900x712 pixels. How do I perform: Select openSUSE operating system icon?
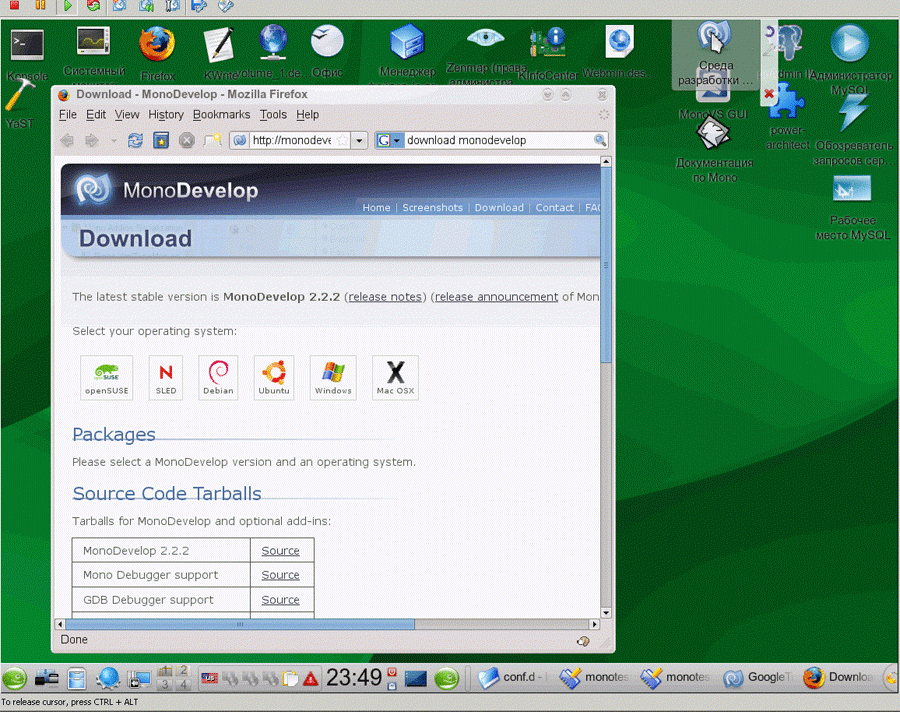tap(107, 377)
